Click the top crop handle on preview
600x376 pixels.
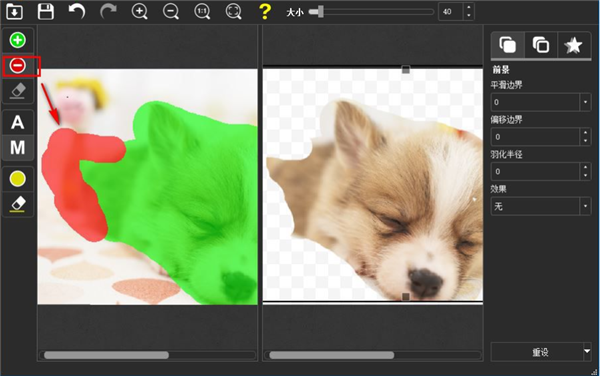(x=406, y=70)
